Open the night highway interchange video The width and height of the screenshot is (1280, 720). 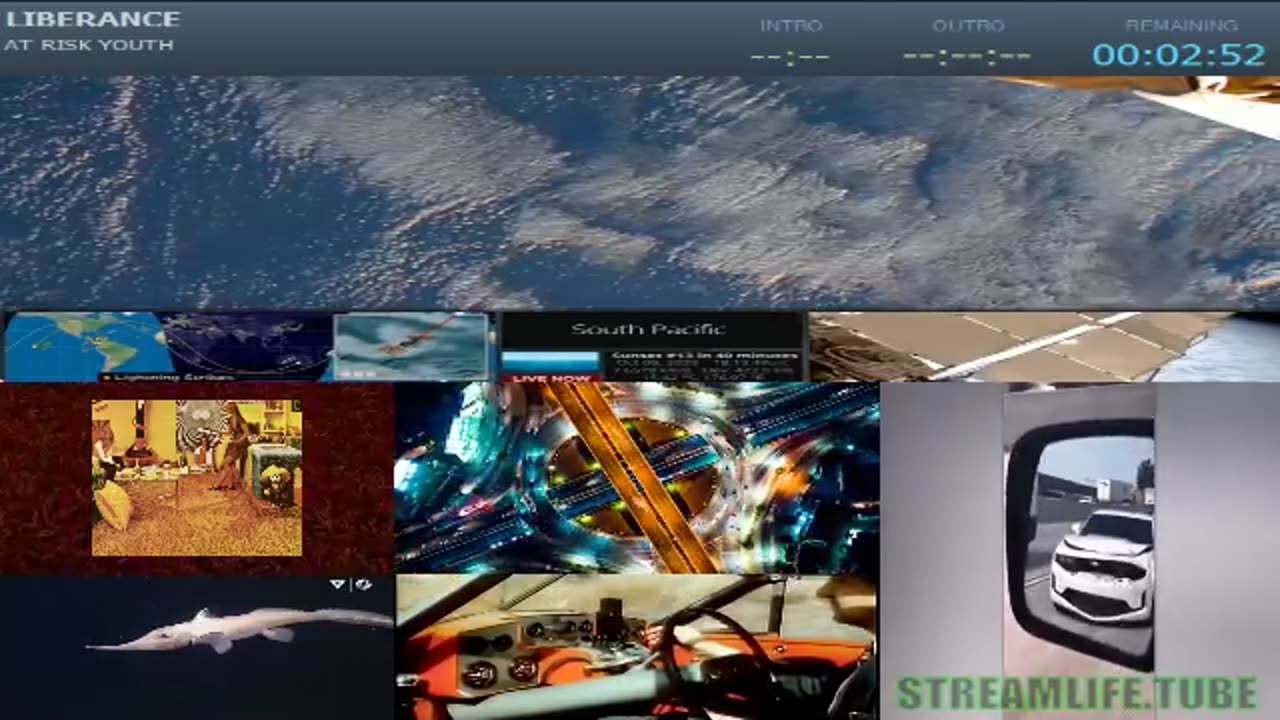[x=637, y=477]
